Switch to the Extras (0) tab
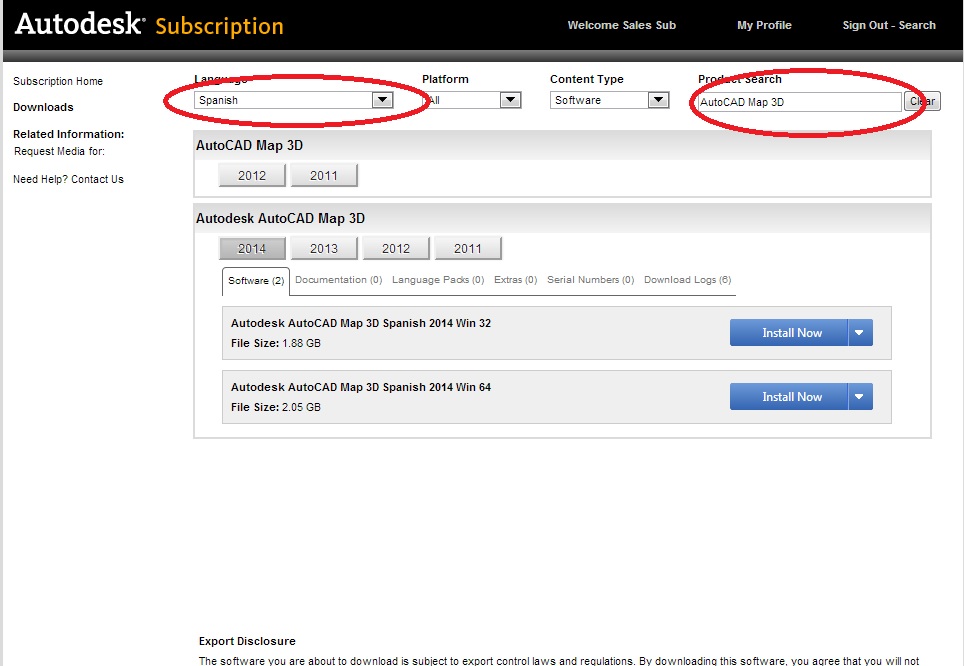964x666 pixels. pos(516,280)
